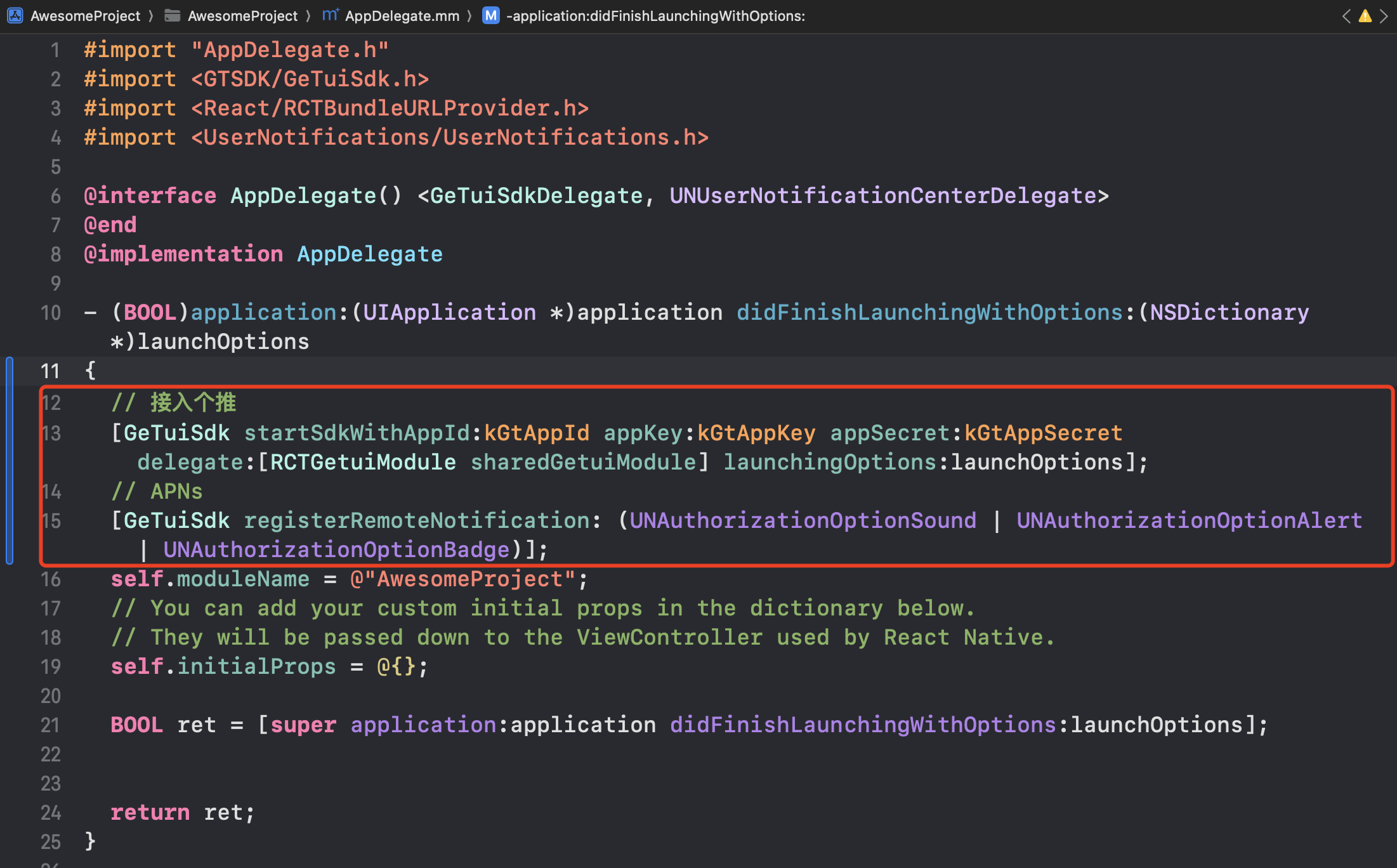The image size is (1397, 868).
Task: Click on the @"AwesomeProject" string literal
Action: (462, 579)
